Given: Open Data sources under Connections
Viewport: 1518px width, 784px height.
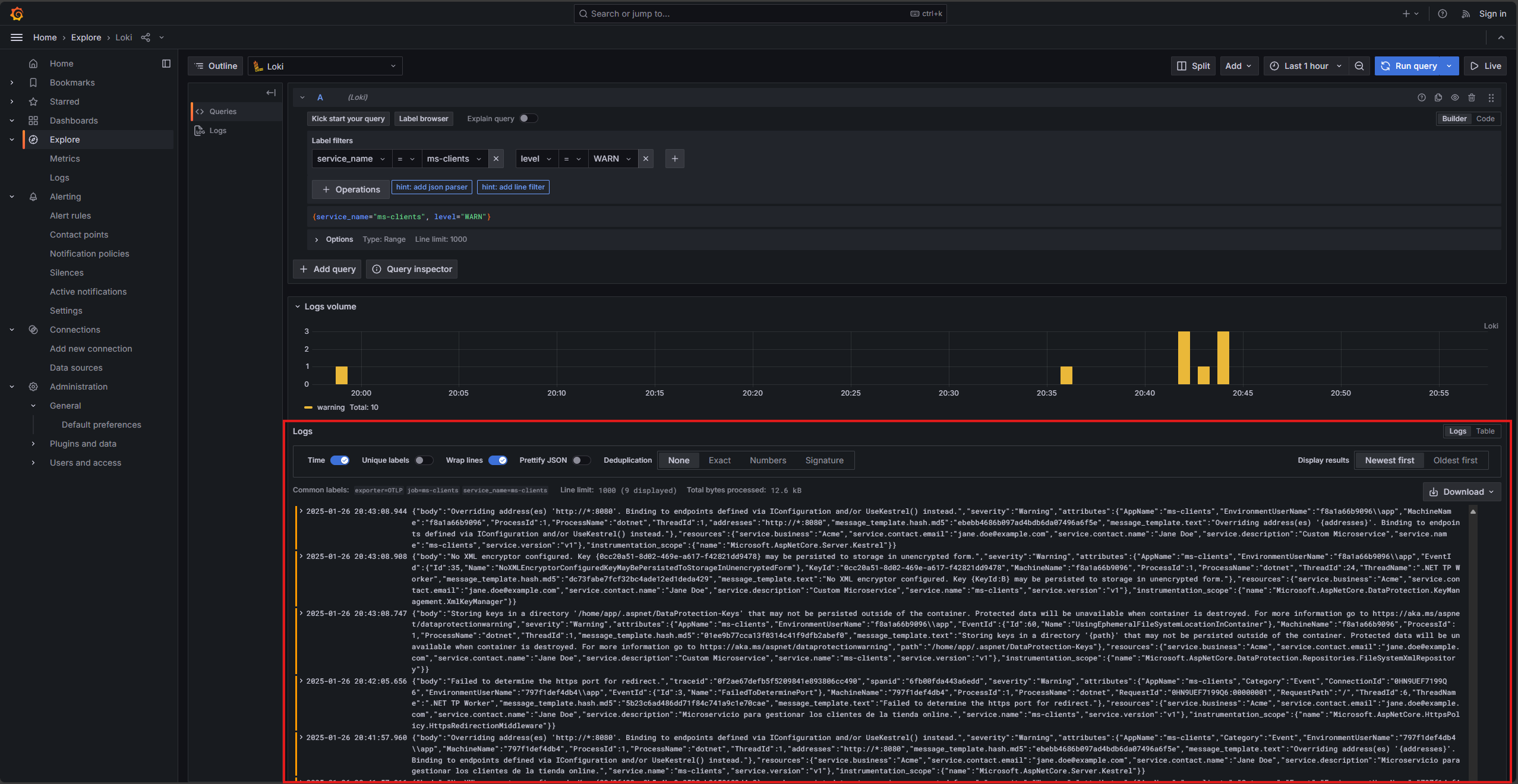Looking at the screenshot, I should (x=76, y=368).
